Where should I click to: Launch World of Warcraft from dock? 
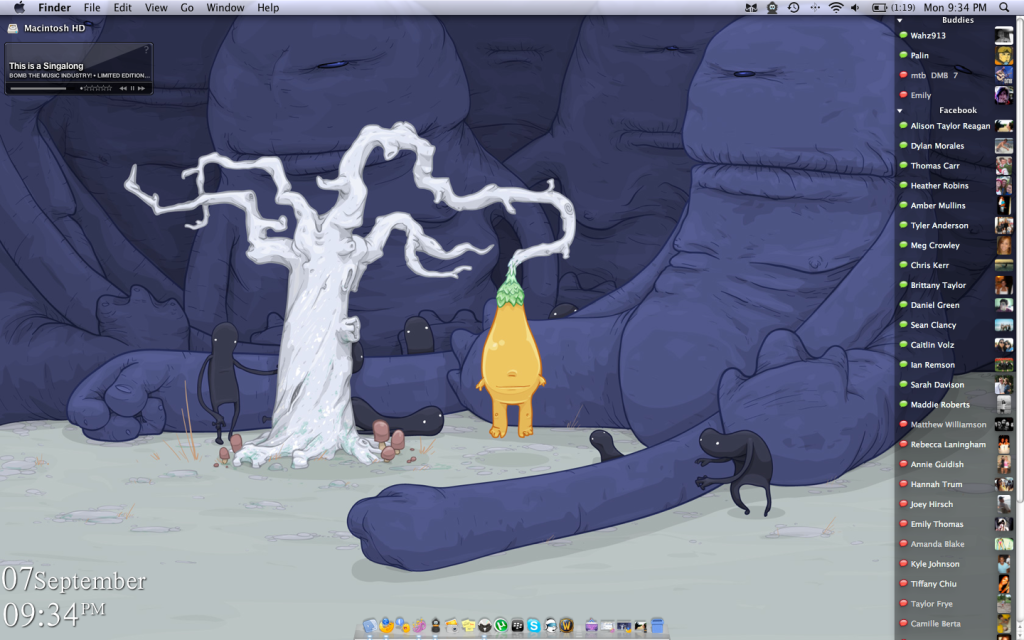[566, 626]
